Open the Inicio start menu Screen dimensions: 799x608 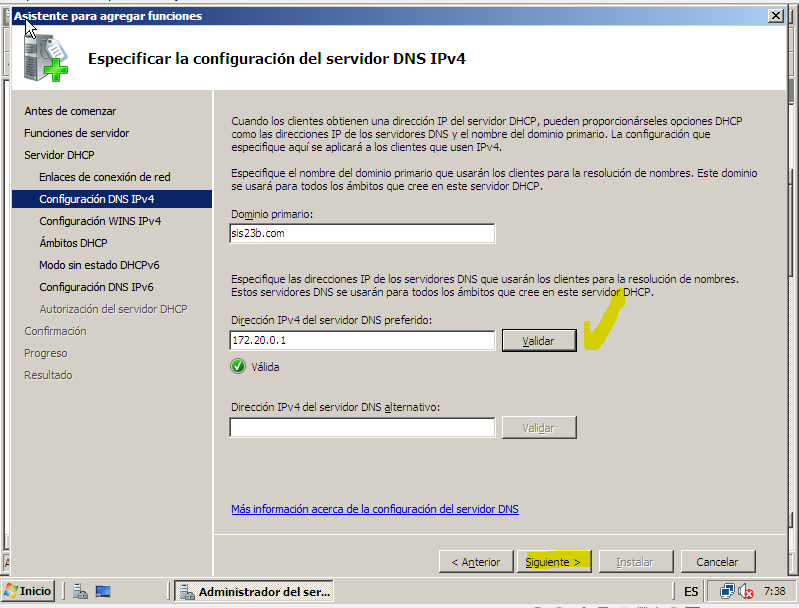[x=28, y=591]
